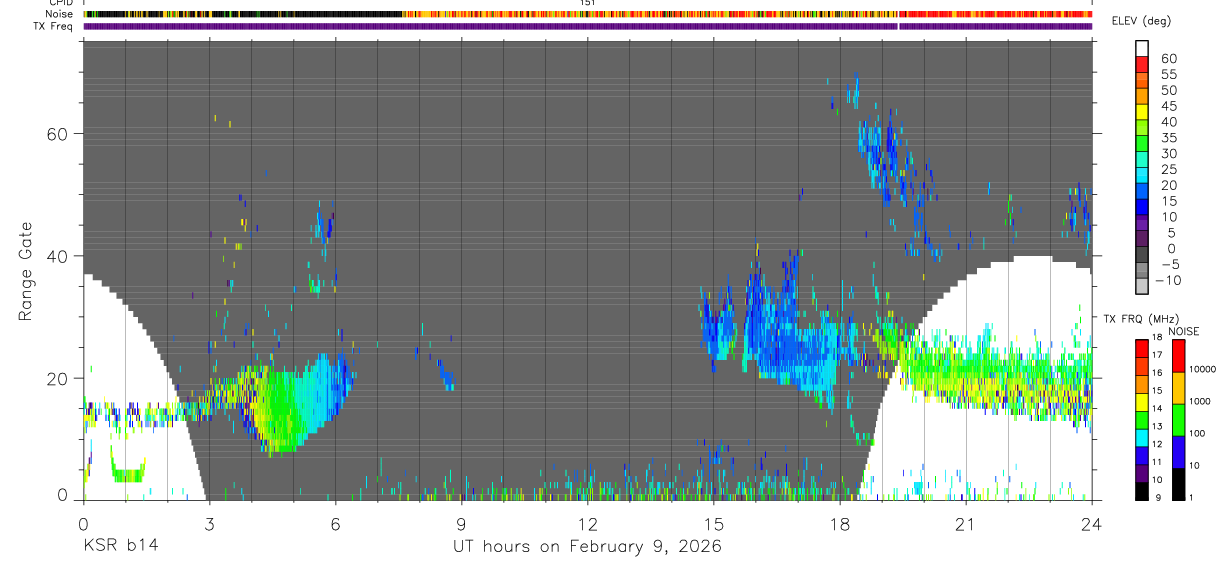Select the 'KSR b14' radar beam label
1228x567 pixels.
(x=120, y=546)
